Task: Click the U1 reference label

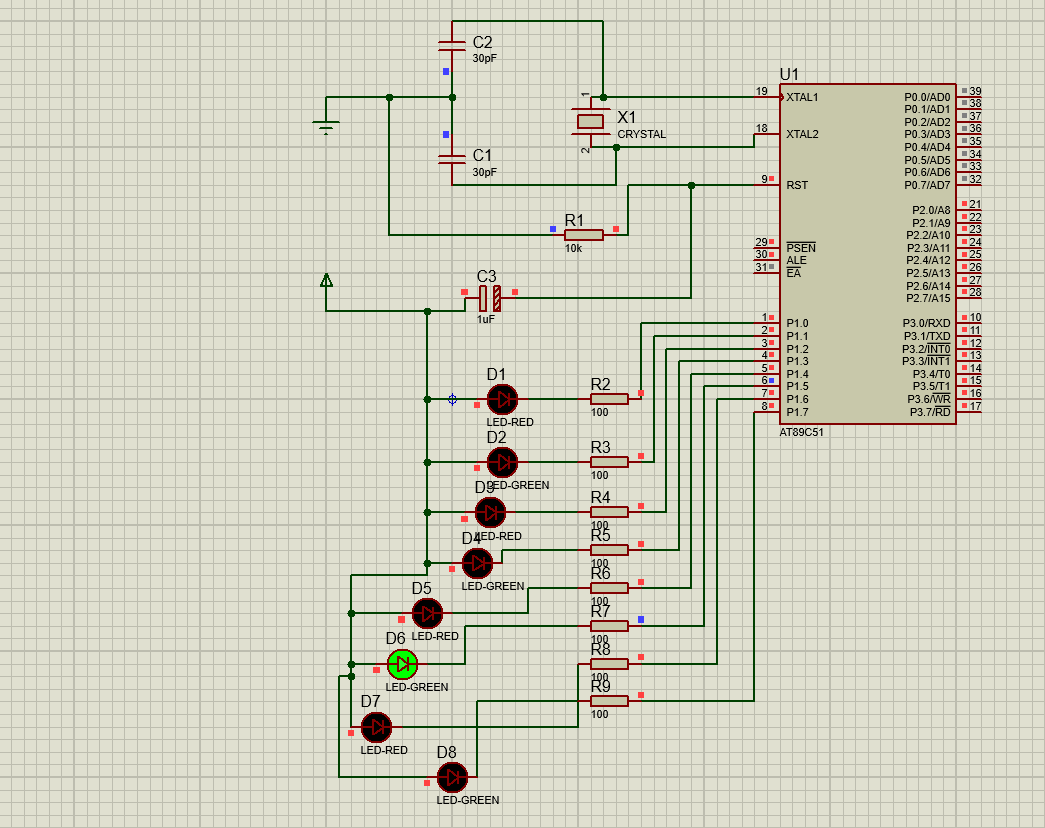Action: 789,74
